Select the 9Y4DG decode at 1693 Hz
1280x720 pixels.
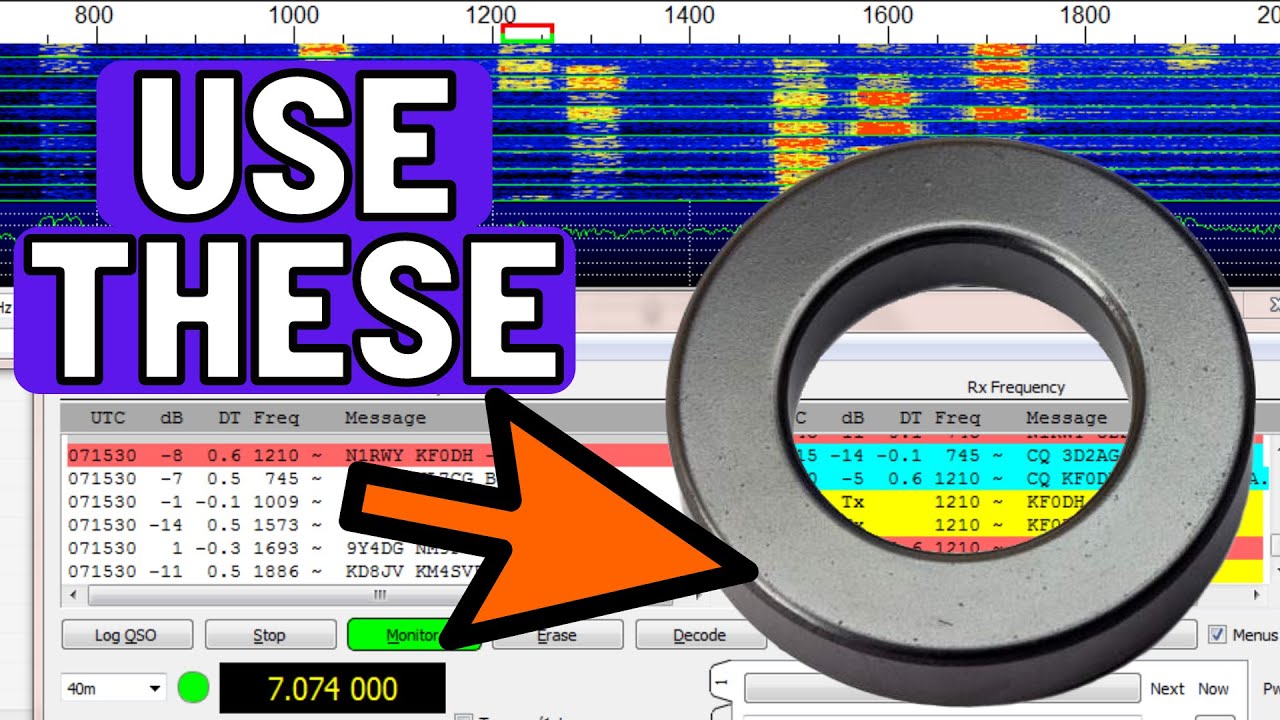click(x=200, y=548)
